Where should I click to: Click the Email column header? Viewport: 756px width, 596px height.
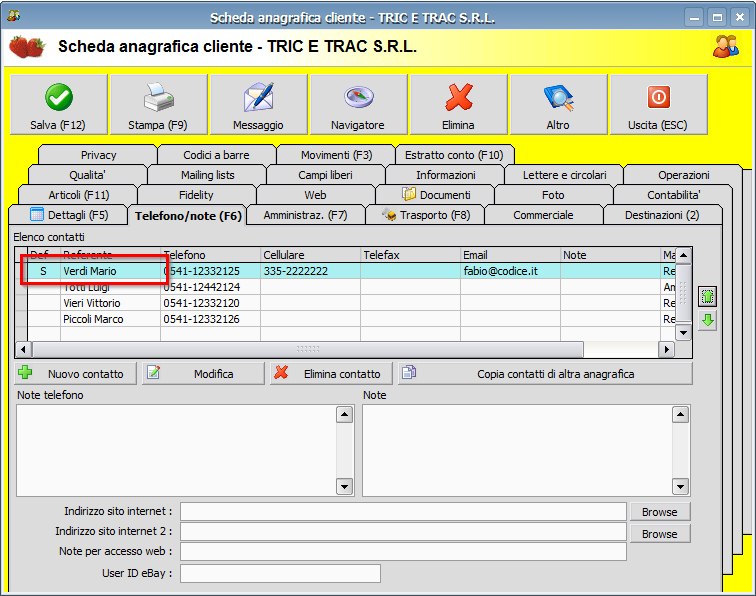(511, 255)
